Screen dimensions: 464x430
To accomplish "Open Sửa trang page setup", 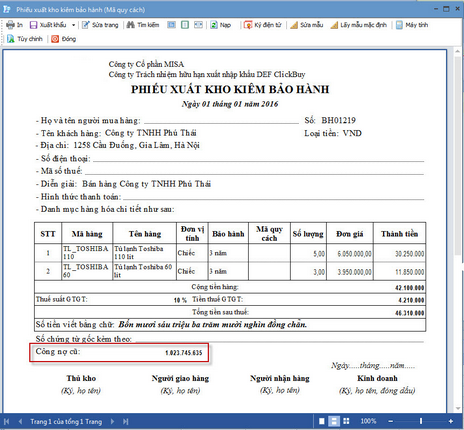I will (x=100, y=25).
